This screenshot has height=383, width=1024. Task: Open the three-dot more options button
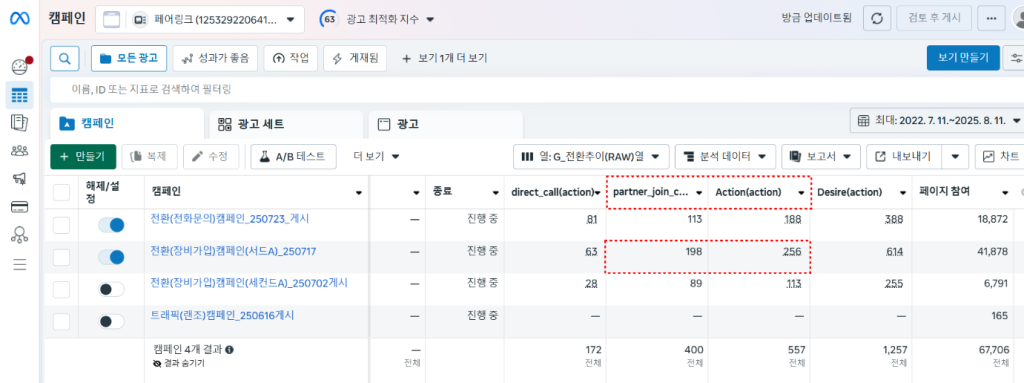[991, 18]
